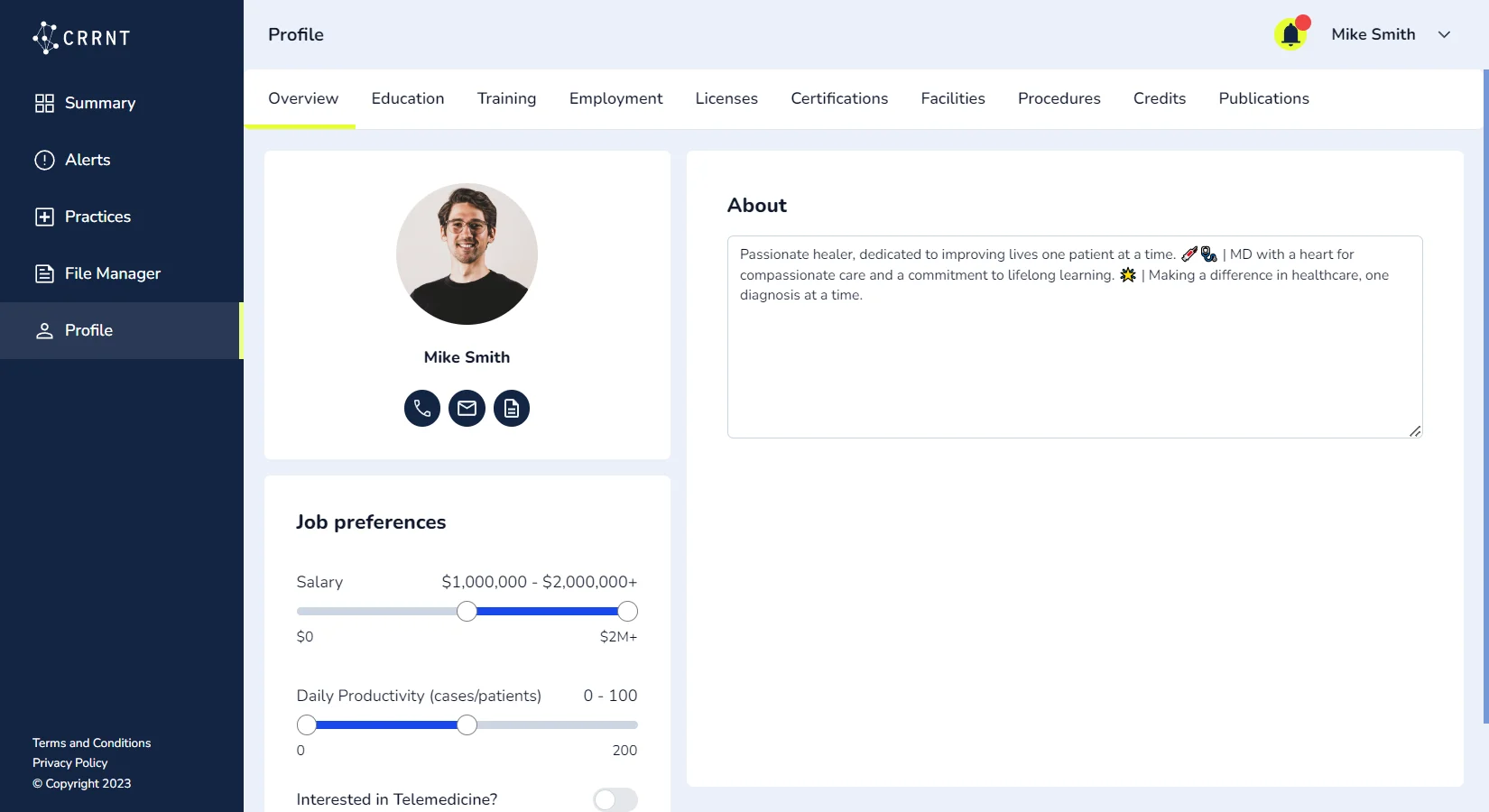Enable the Interested in Telemedicine toggle

click(615, 799)
